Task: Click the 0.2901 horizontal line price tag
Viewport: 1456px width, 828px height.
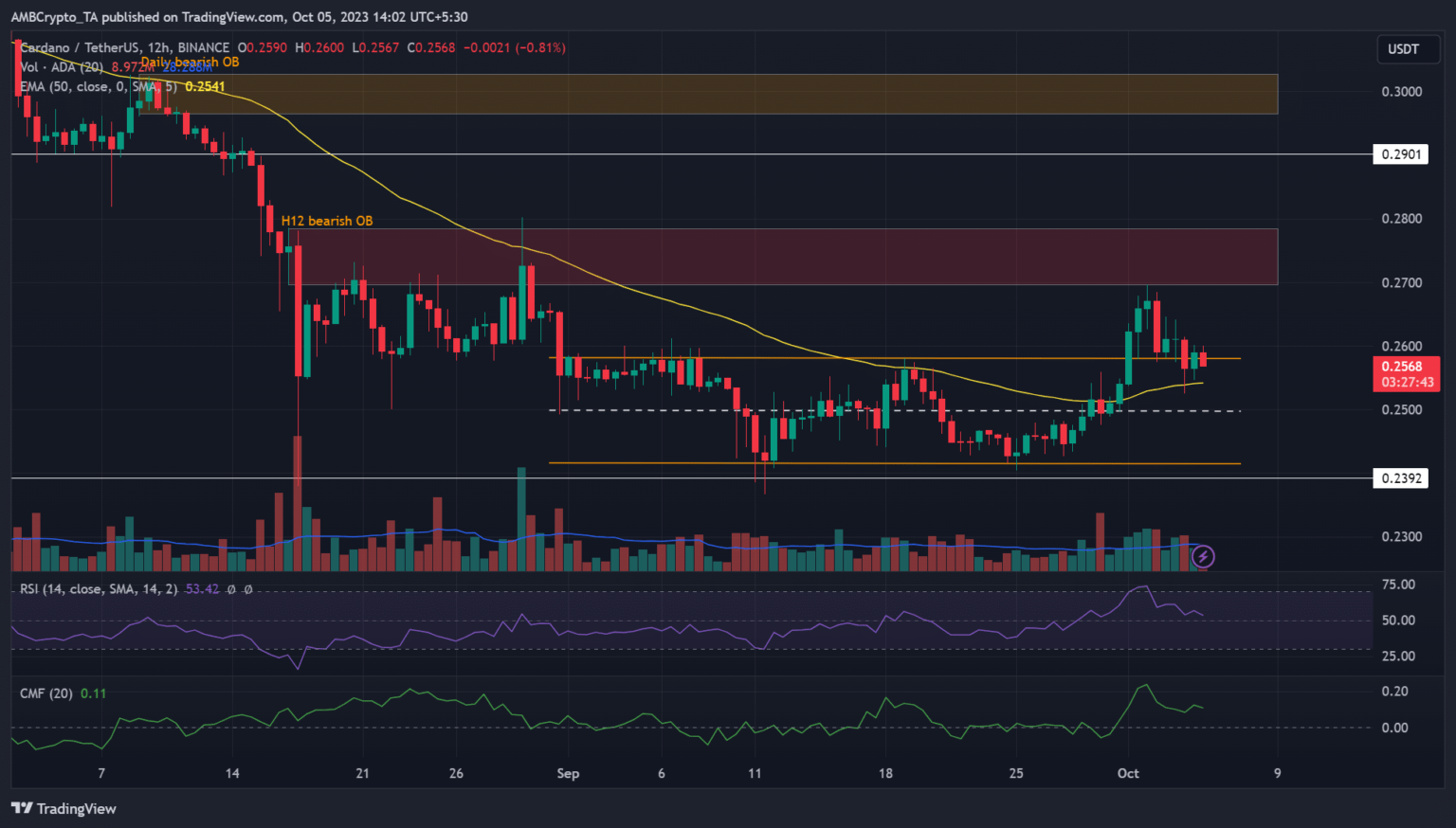Action: click(1401, 154)
